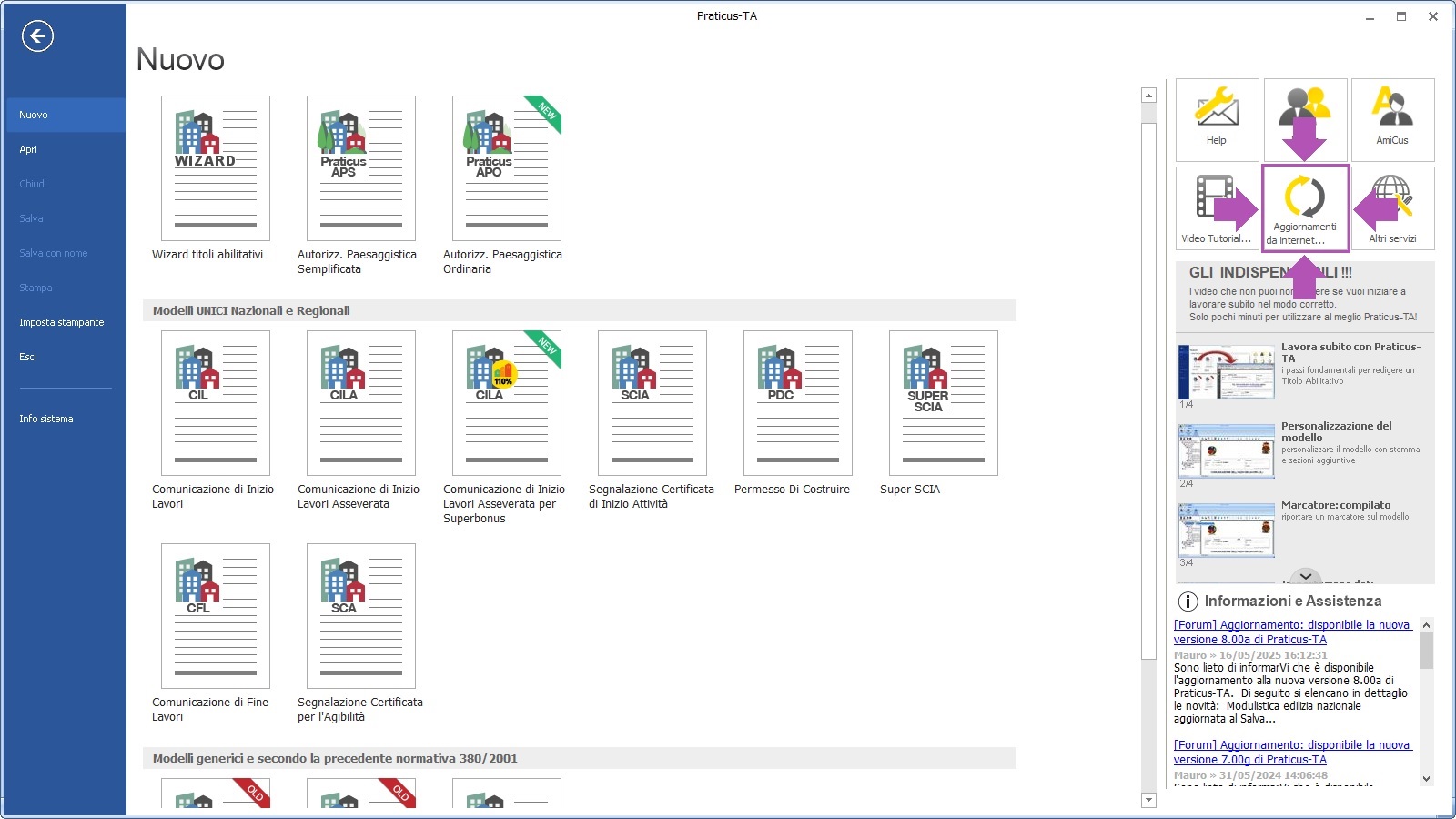Open the Wizard titoli abilitativi template
Viewport: 1456px width, 819px height.
coord(216,168)
